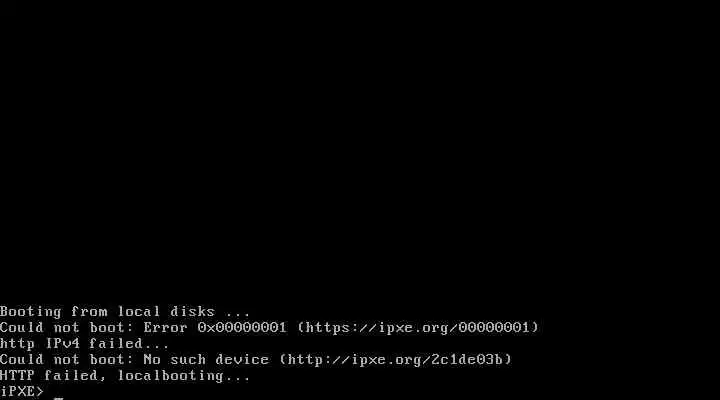Open the http://ipxe.org/2c1de03b error link
Screen dimensions: 720x400
pos(395,360)
